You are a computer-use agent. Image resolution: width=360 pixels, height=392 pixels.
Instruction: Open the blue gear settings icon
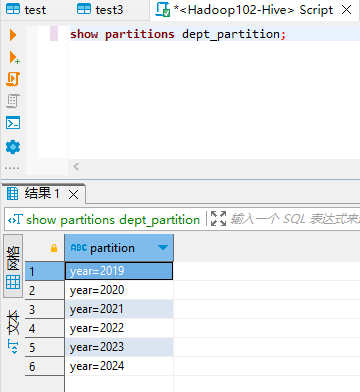(13, 147)
